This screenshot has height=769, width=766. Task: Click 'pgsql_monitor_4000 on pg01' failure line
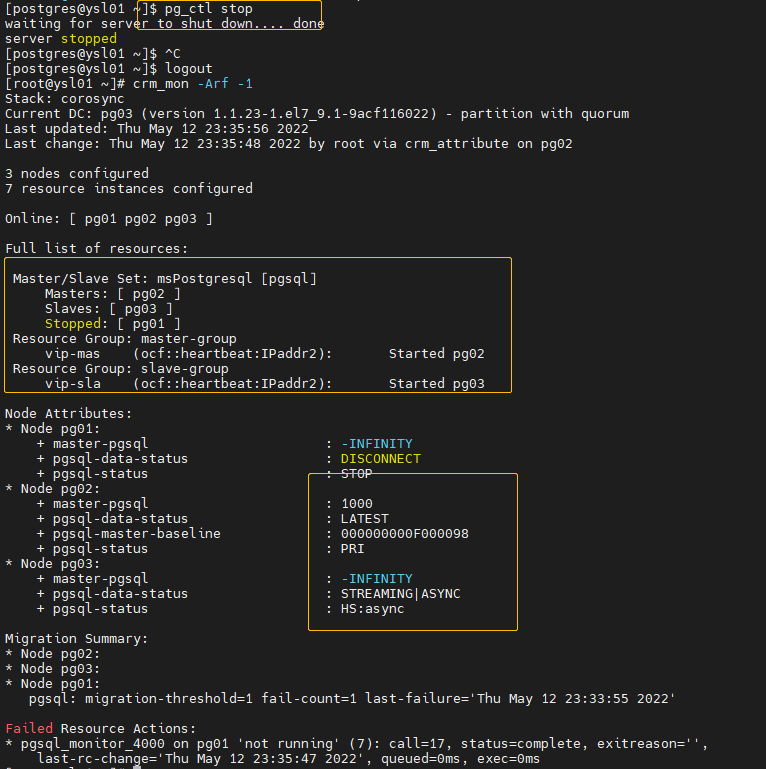click(357, 744)
